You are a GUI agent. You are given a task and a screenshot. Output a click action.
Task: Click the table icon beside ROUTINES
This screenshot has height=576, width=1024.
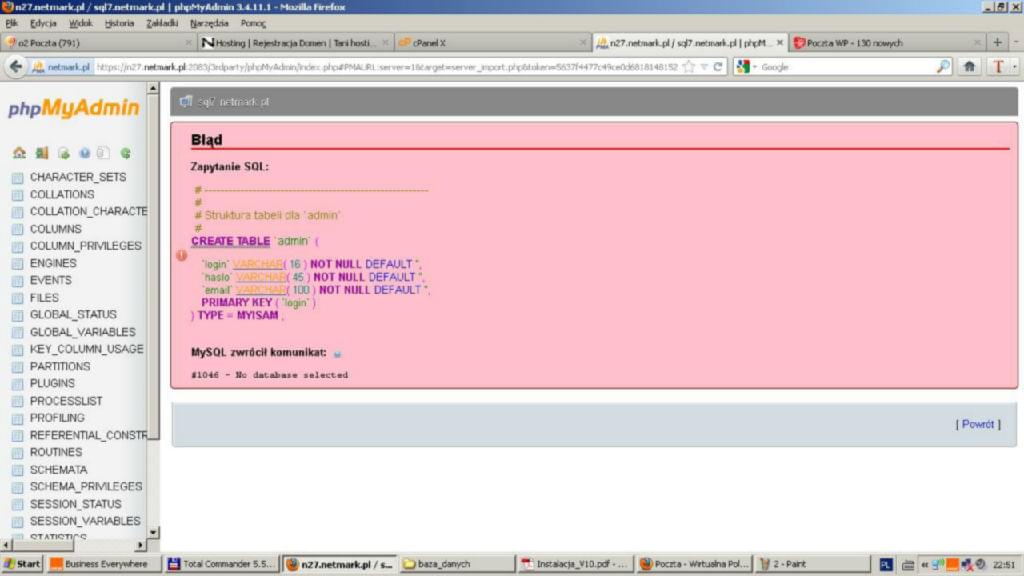[18, 453]
